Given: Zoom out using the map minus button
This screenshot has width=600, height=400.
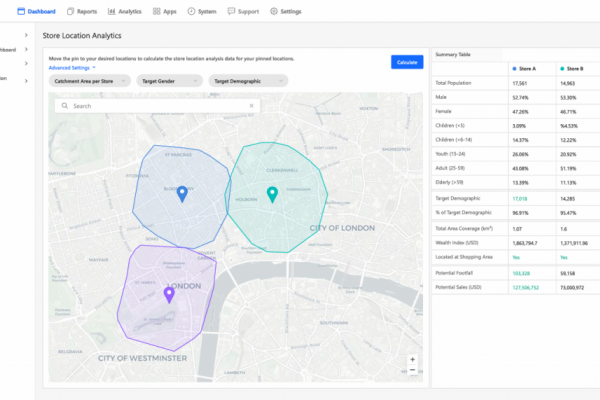Looking at the screenshot, I should tap(412, 370).
